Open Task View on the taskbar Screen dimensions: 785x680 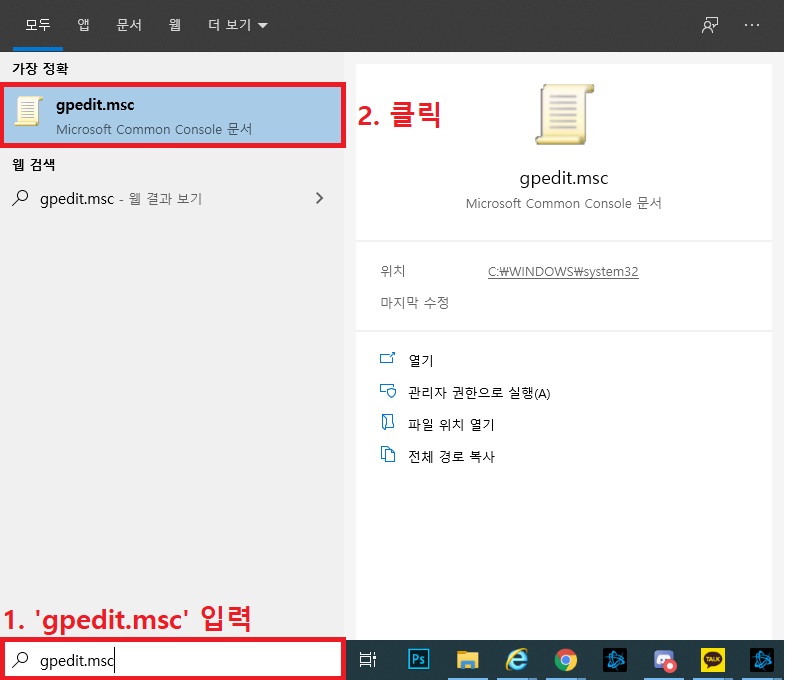pyautogui.click(x=368, y=660)
